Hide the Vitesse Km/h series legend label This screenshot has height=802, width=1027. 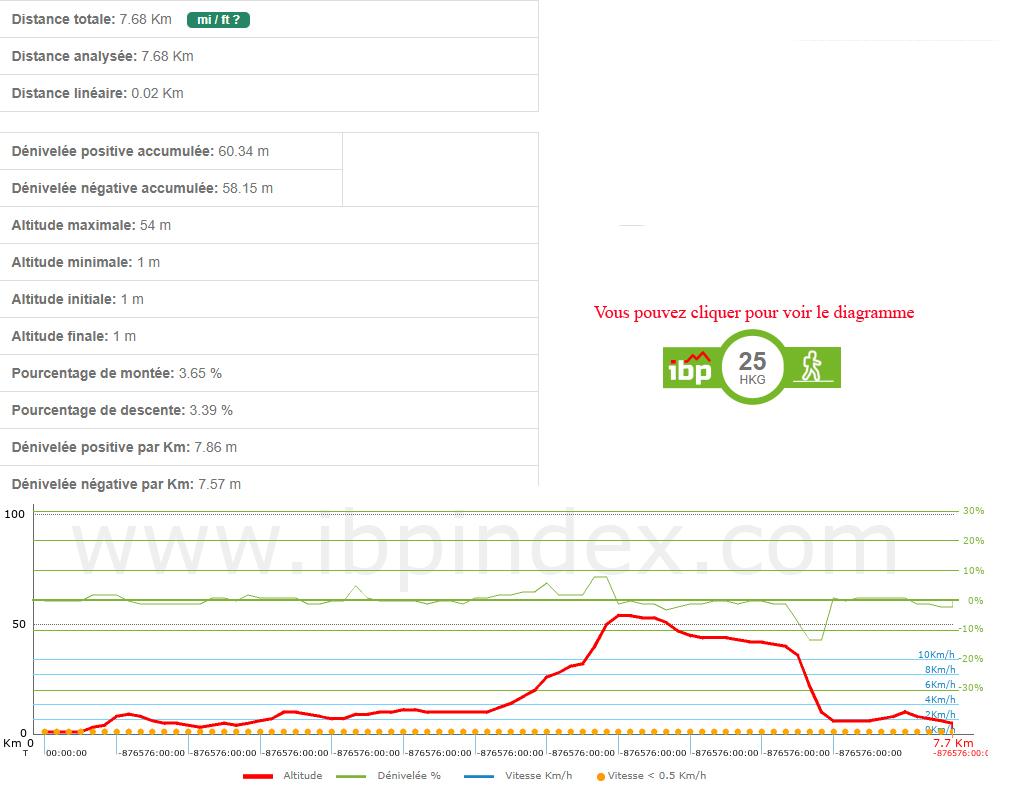click(x=539, y=776)
